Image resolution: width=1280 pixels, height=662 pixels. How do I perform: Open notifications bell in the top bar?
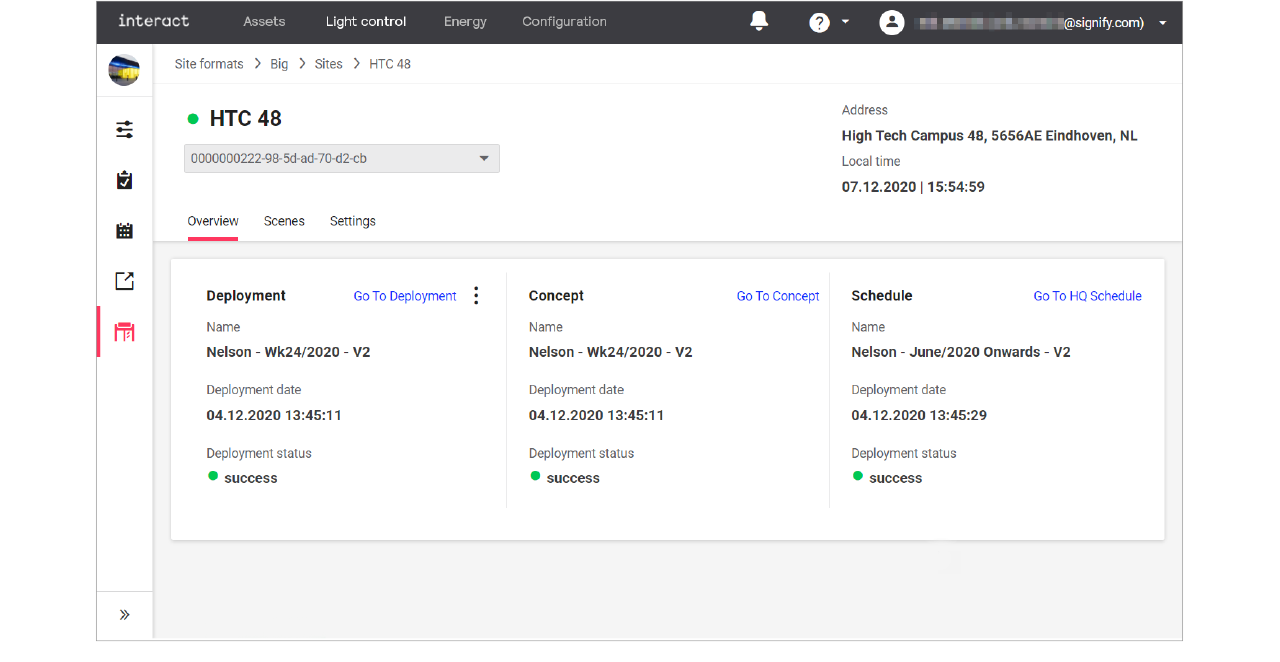pos(759,20)
